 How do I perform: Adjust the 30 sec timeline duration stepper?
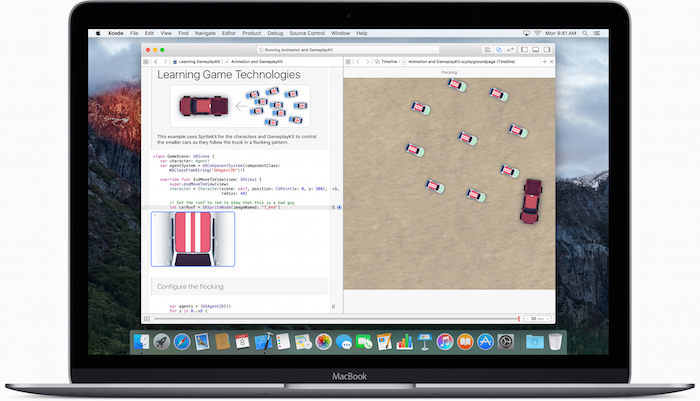click(x=538, y=318)
